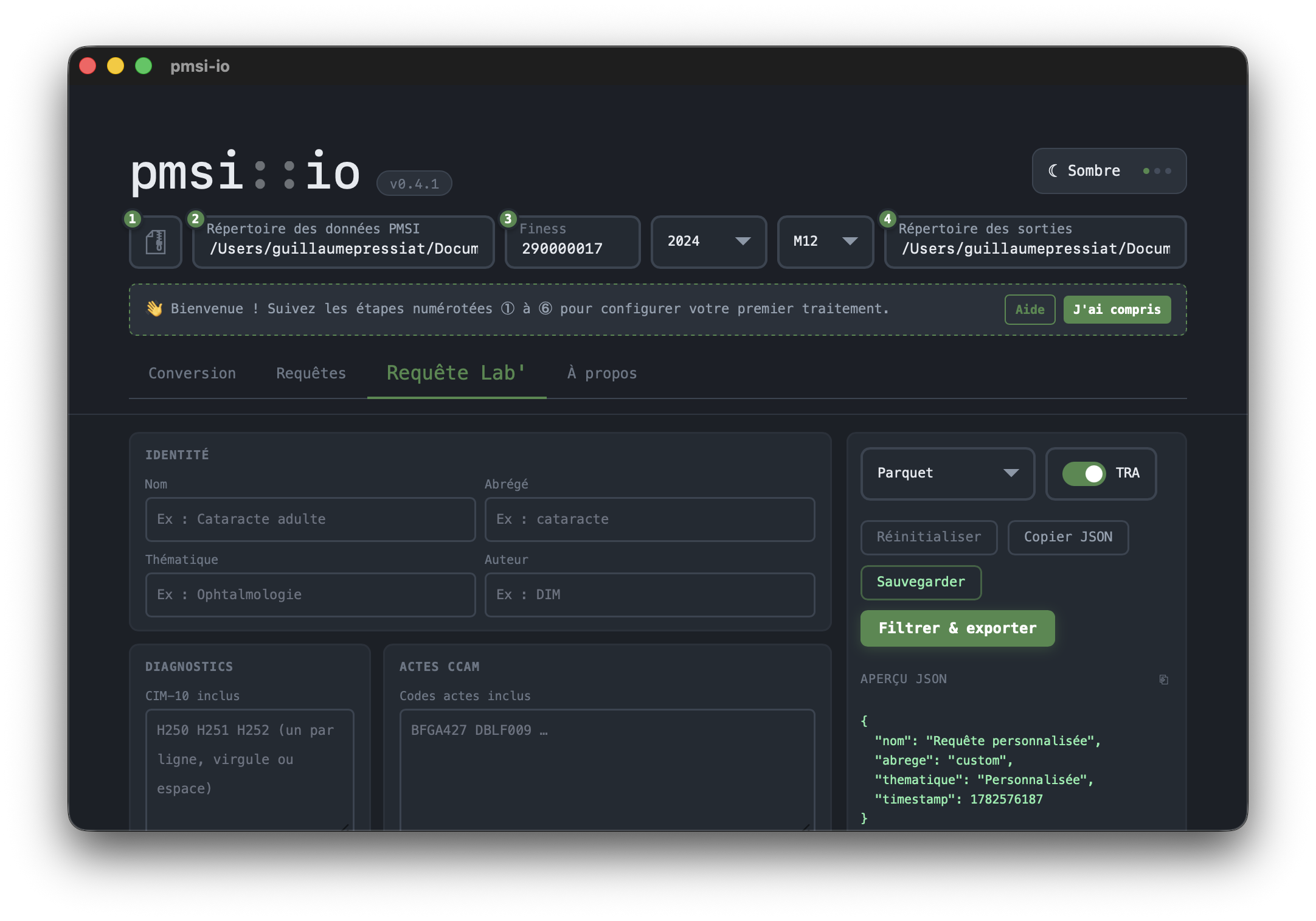The width and height of the screenshot is (1316, 921).
Task: Click the copy icon beside APERÇU JSON
Action: 1163,679
